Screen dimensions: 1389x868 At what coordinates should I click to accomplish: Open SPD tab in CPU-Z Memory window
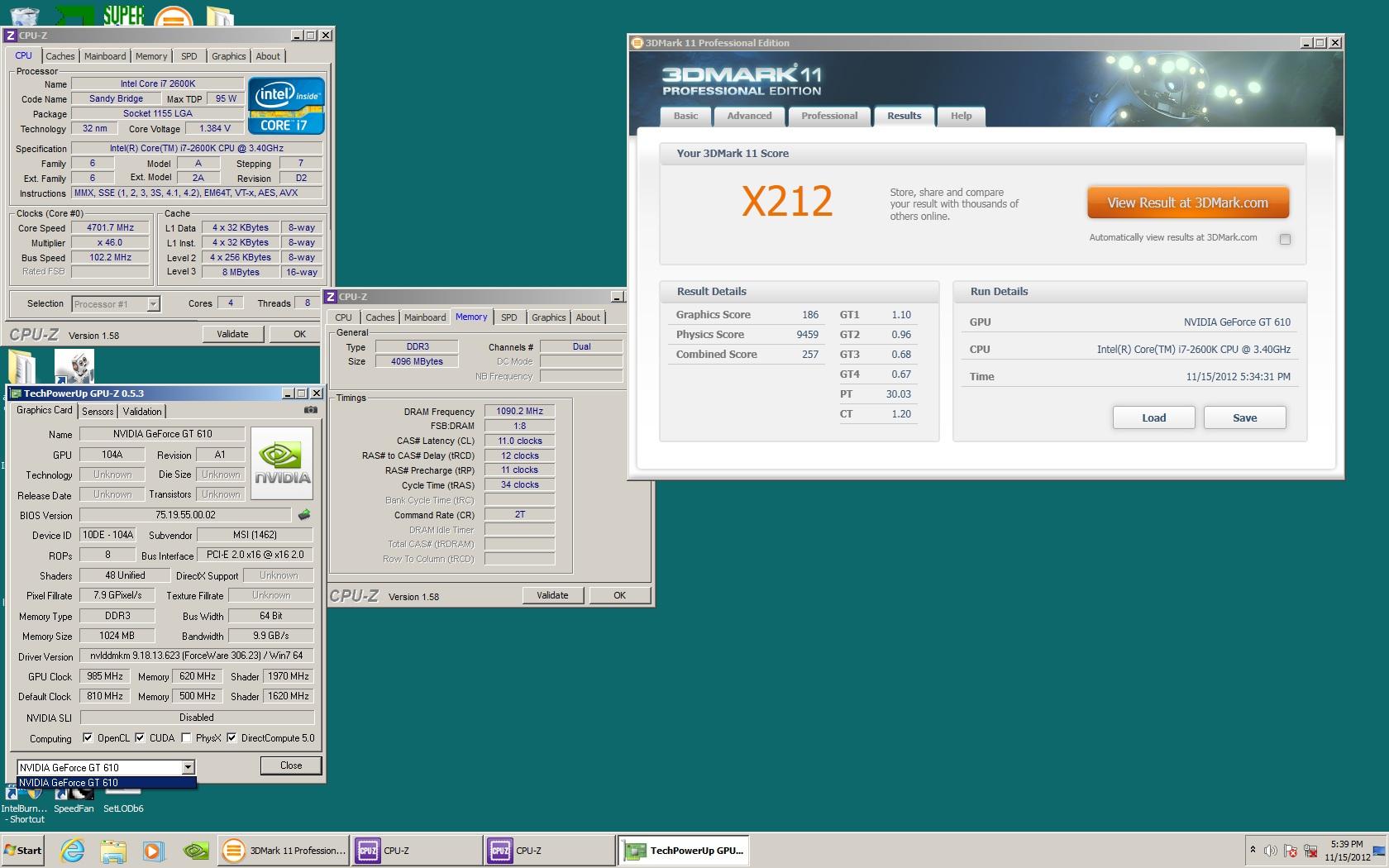click(x=509, y=317)
